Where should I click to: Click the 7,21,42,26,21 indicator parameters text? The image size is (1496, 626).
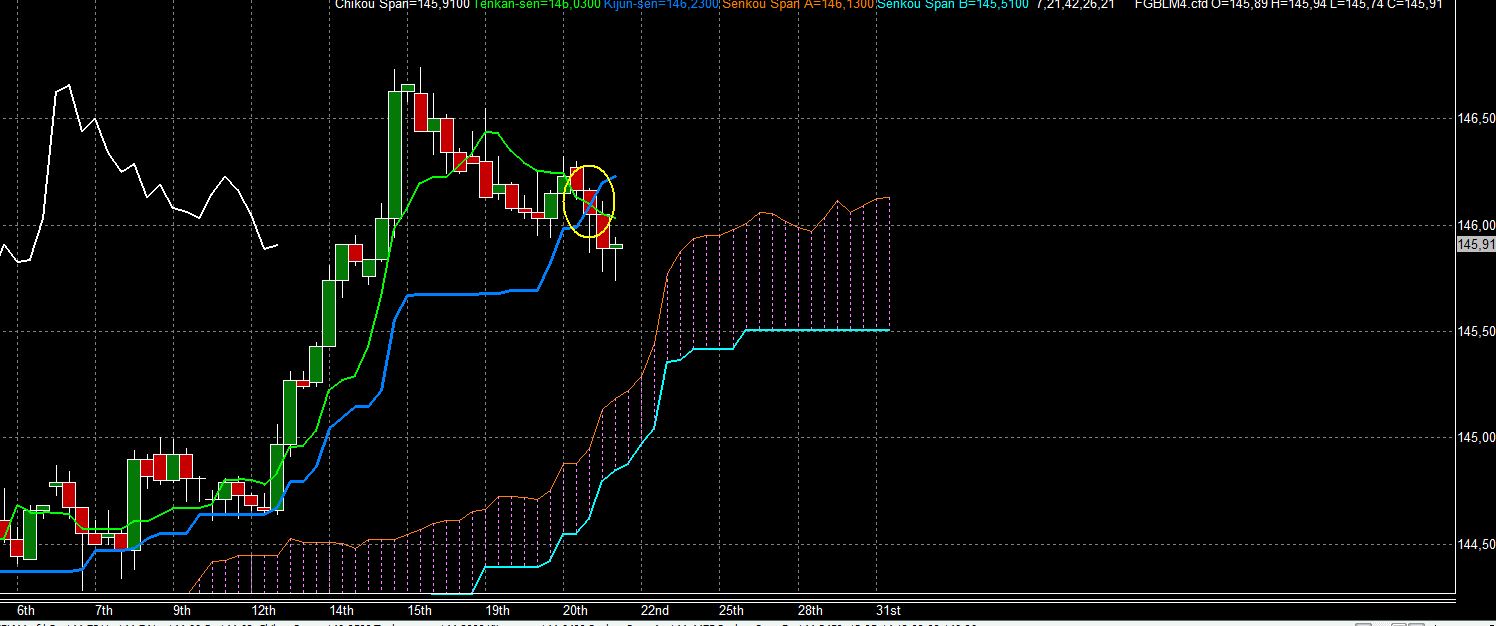tap(1076, 5)
